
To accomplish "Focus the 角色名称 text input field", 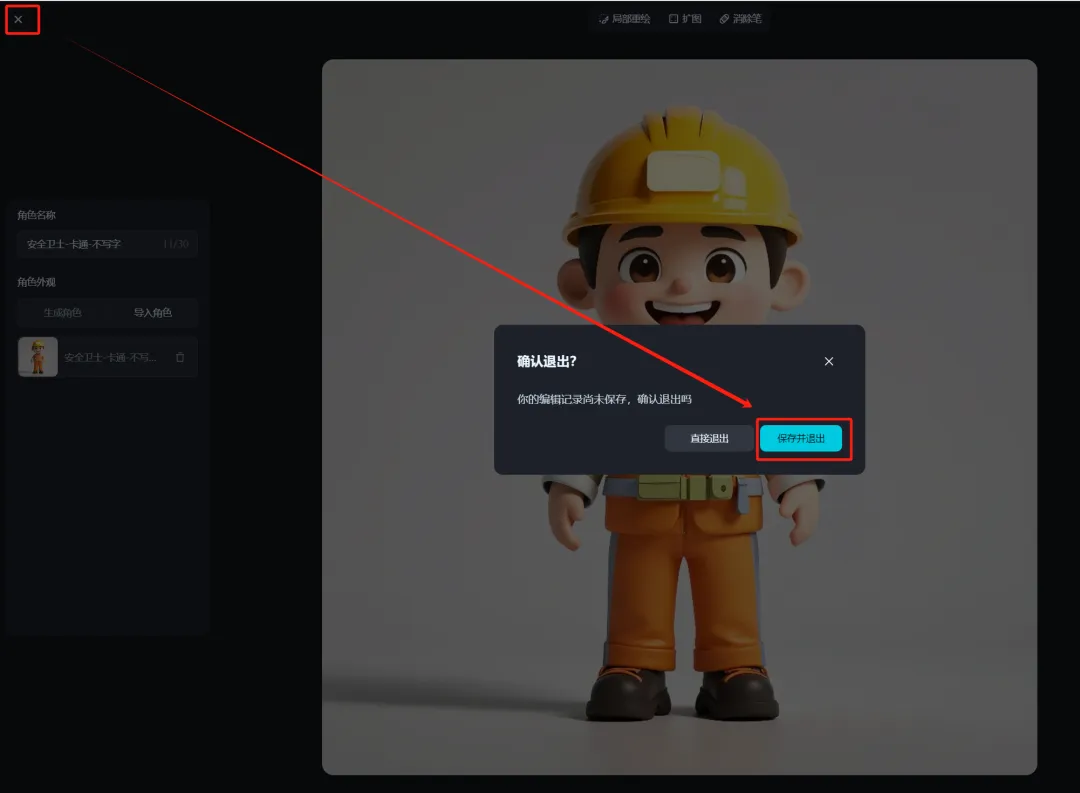I will click(90, 244).
